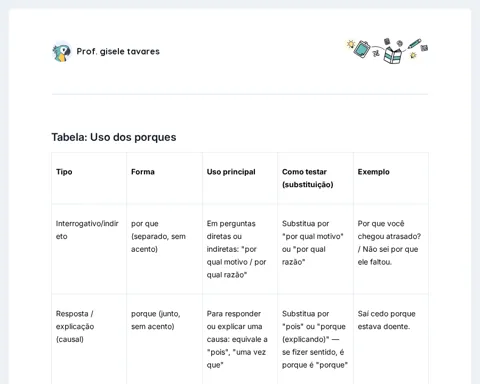This screenshot has width=480, height=384.
Task: Click the Uso principal column header
Action: 231,172
